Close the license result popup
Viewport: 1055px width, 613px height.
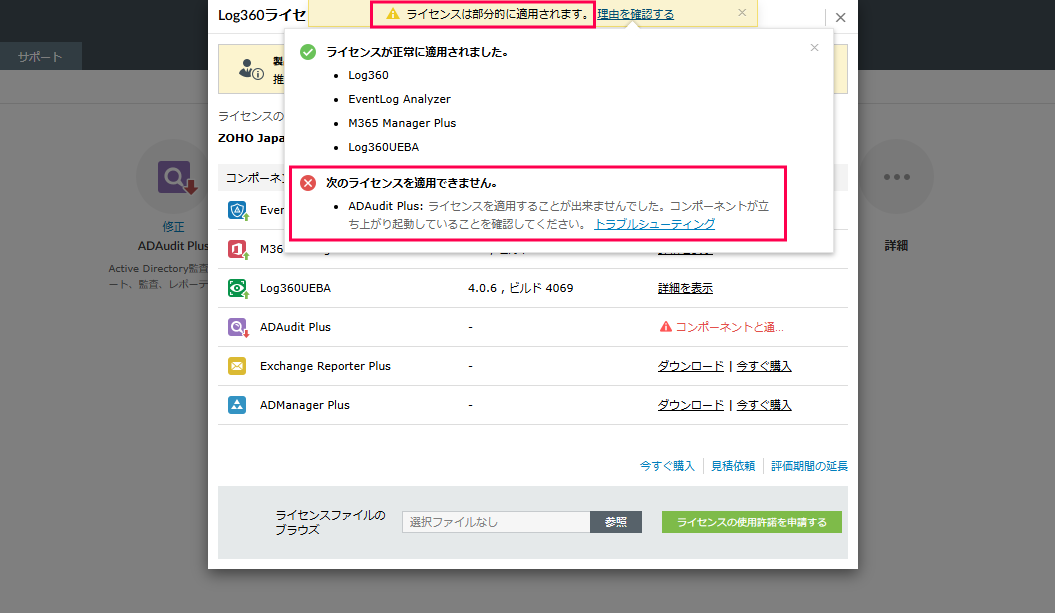814,48
